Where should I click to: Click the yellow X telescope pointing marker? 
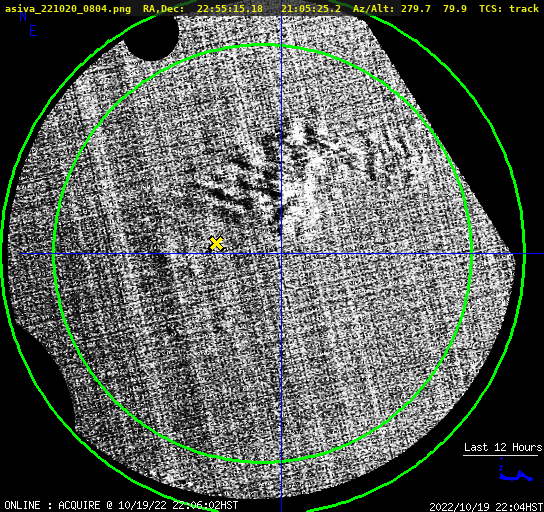tap(216, 244)
